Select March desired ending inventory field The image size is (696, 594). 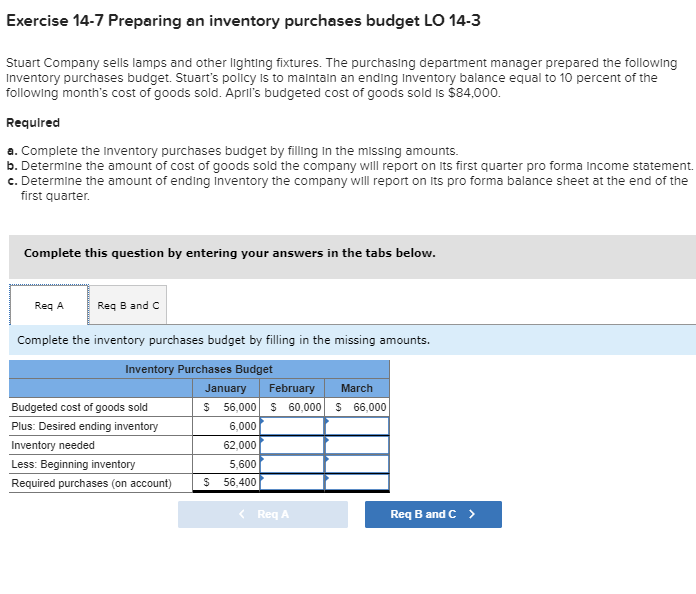click(x=357, y=426)
